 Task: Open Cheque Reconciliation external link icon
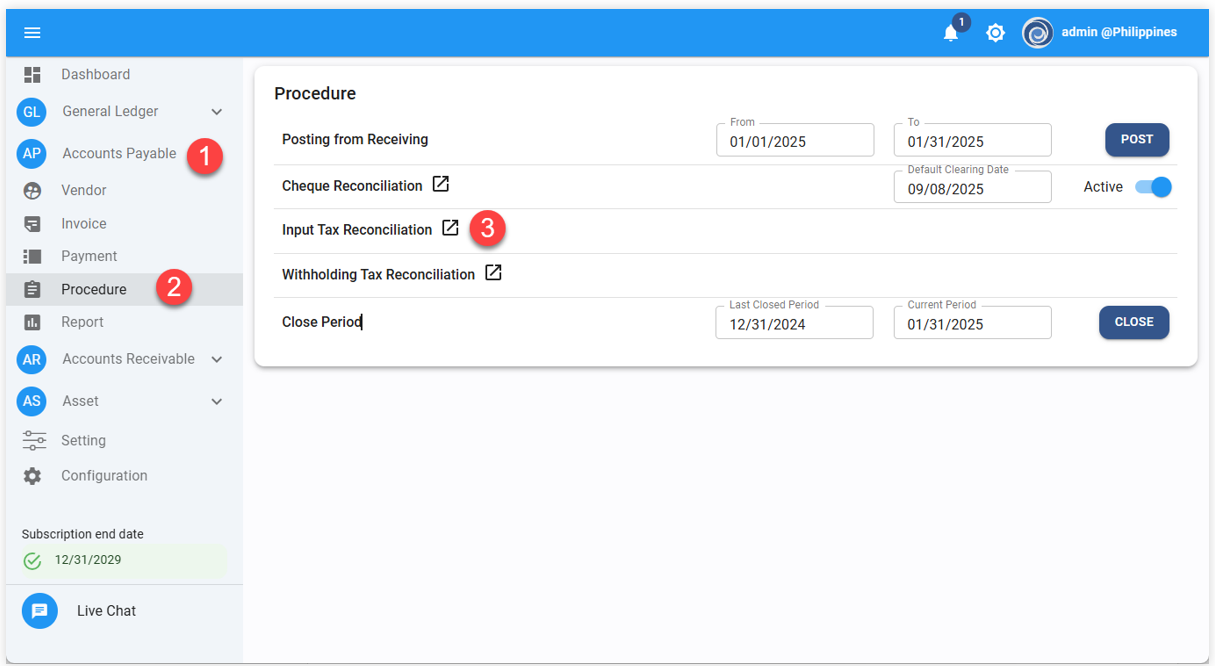(x=441, y=185)
